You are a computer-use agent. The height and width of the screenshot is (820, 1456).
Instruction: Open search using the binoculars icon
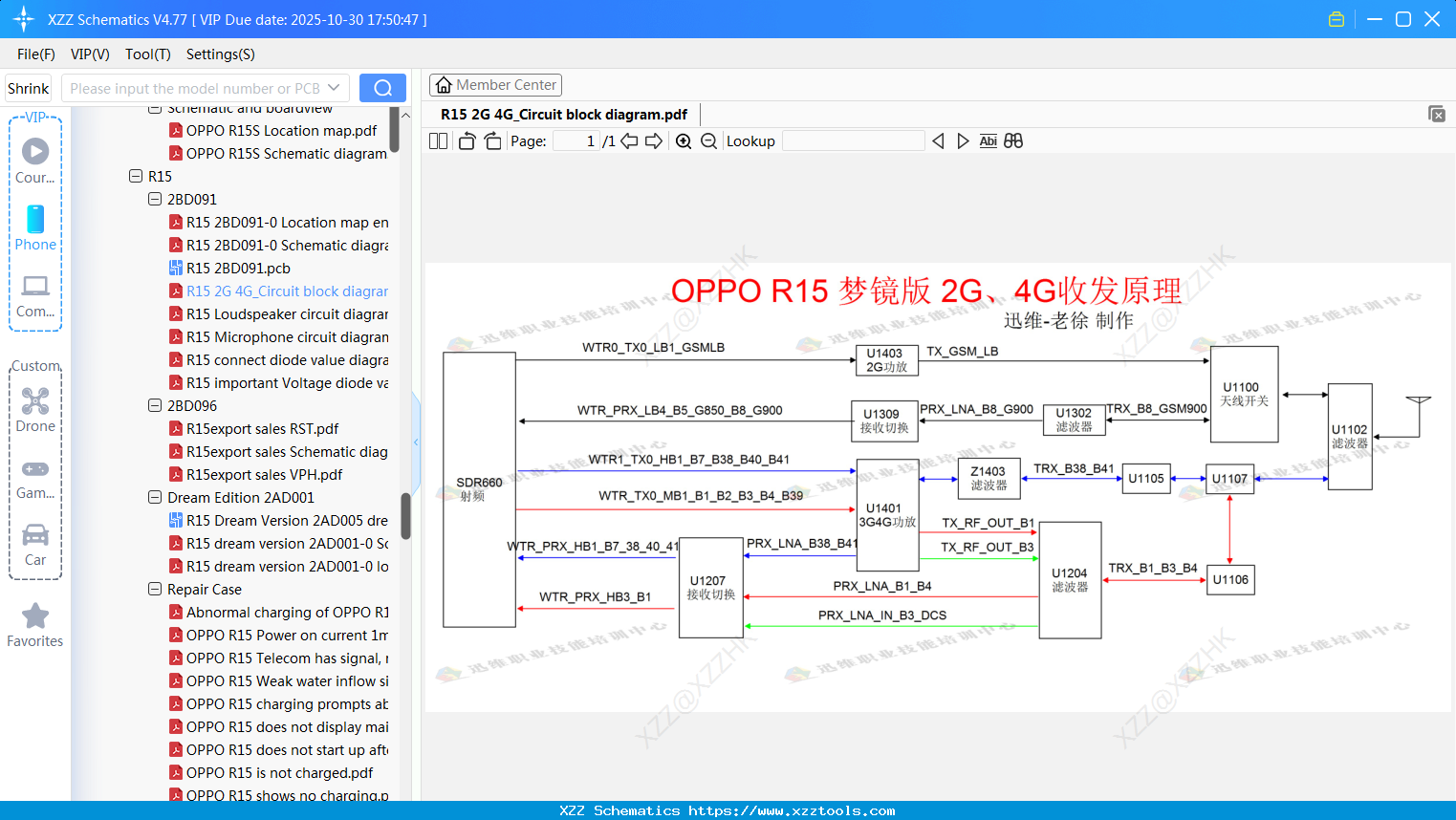coord(1013,140)
